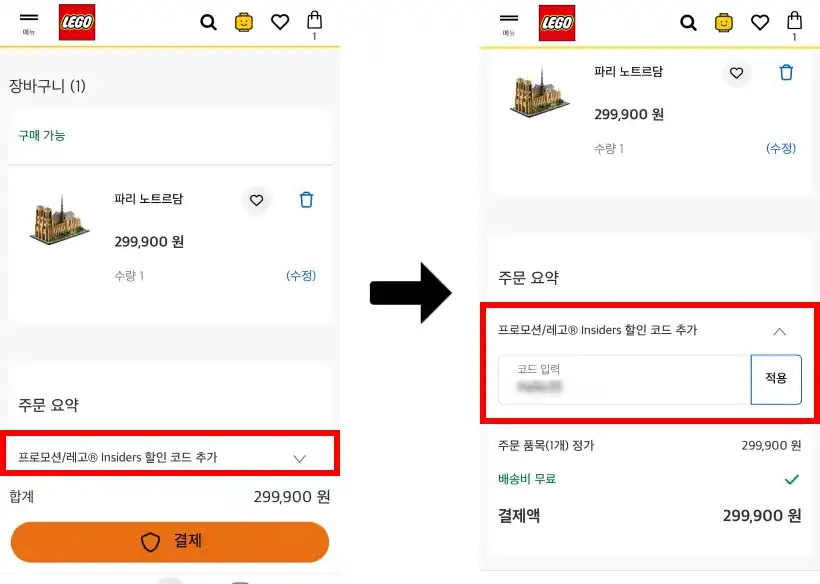This screenshot has height=584, width=820.
Task: Open the 메뉴 hamburger menu
Action: [28, 21]
